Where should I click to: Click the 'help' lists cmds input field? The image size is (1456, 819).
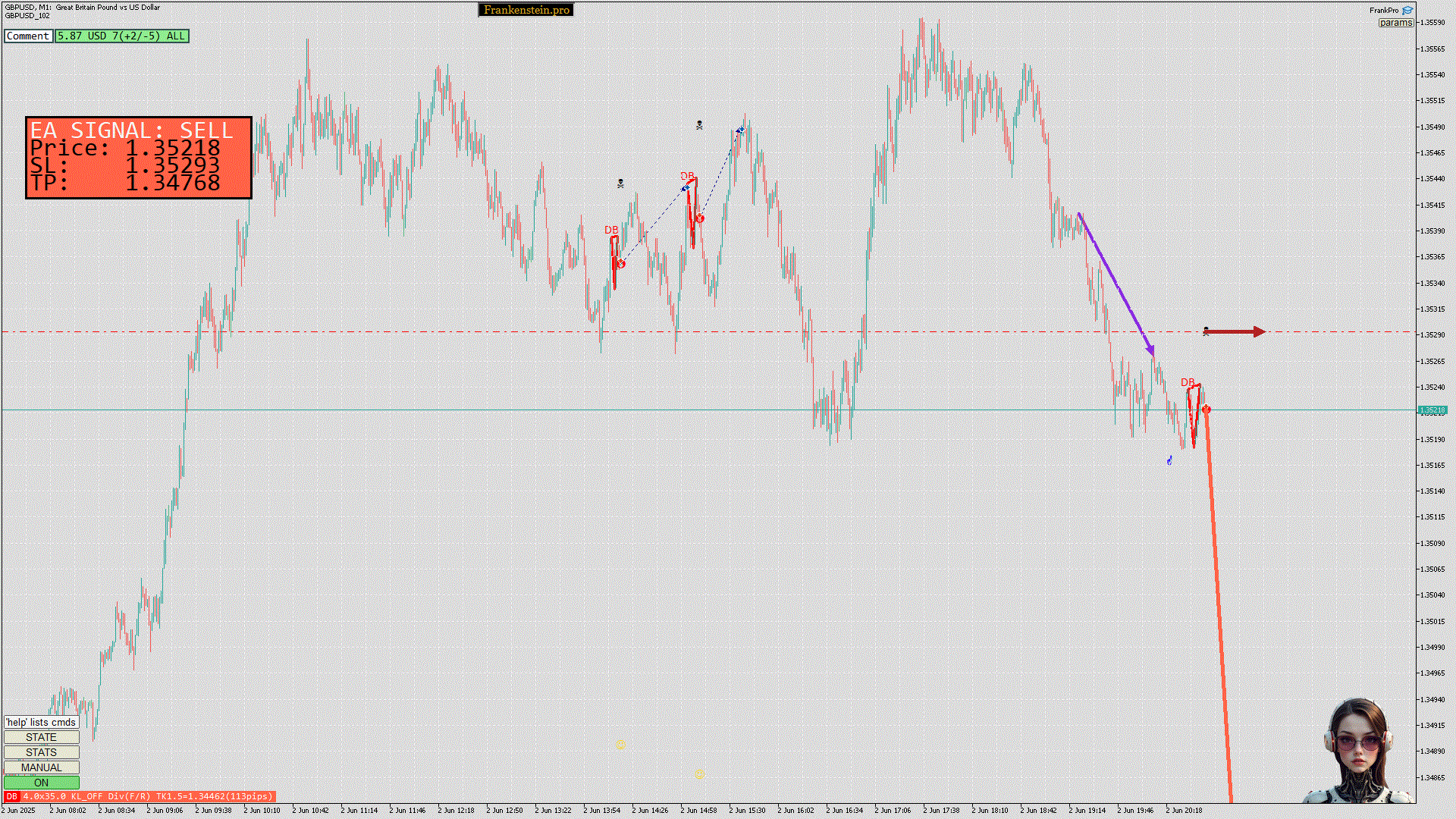coord(41,722)
